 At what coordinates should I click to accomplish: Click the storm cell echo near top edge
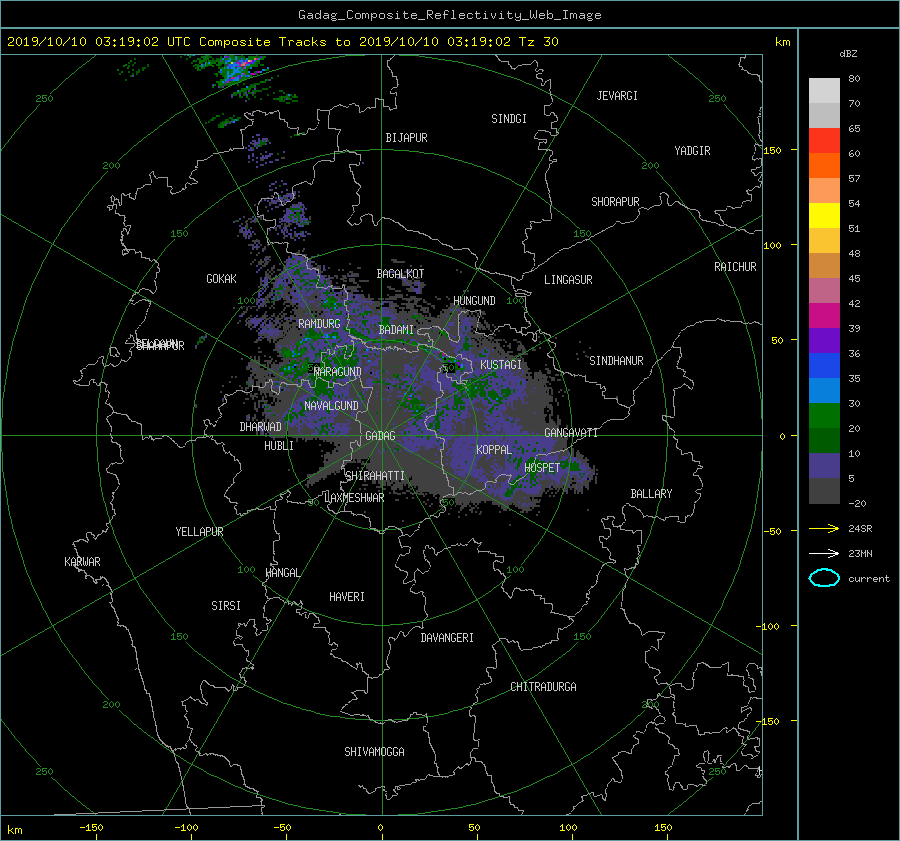(x=238, y=70)
